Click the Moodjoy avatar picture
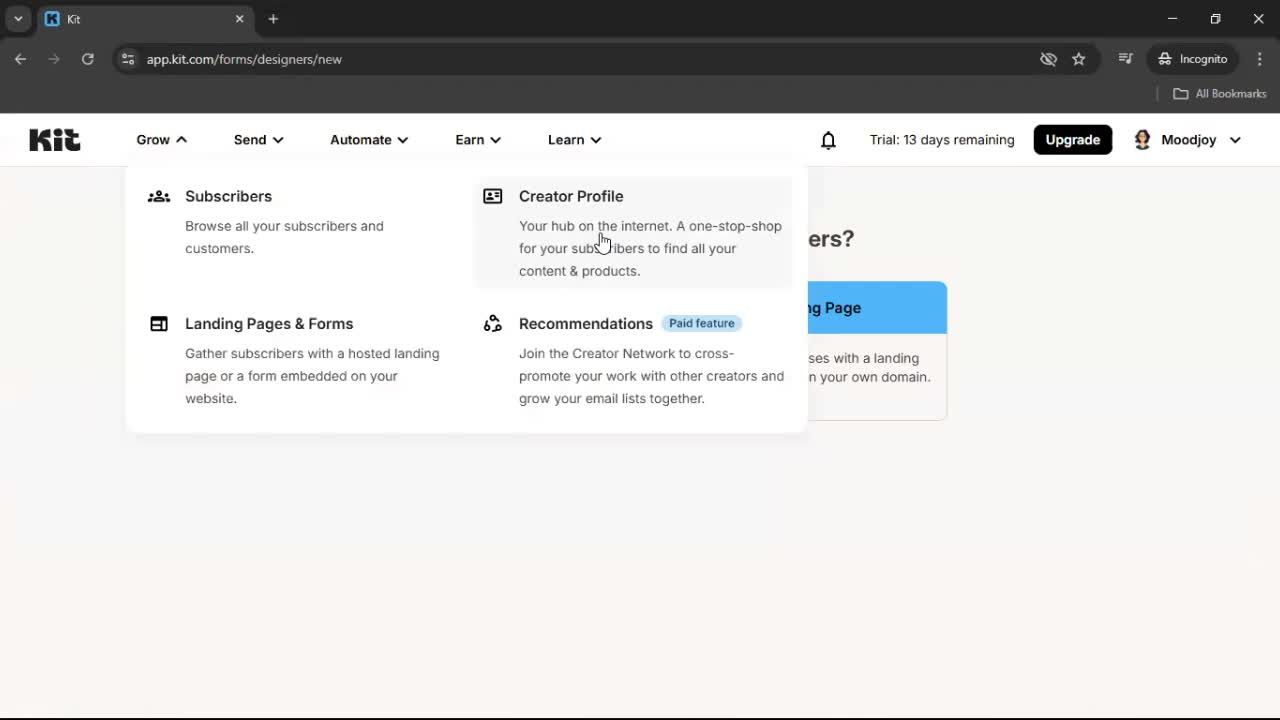This screenshot has width=1280, height=720. coord(1142,139)
